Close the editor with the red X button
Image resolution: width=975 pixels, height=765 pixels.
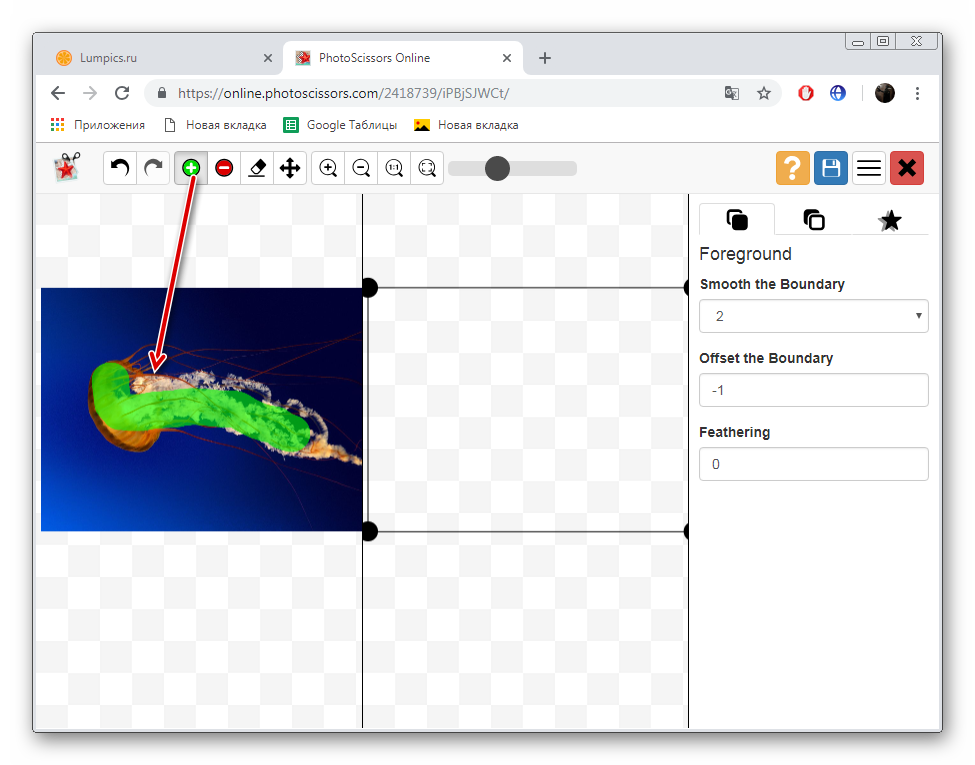[907, 168]
